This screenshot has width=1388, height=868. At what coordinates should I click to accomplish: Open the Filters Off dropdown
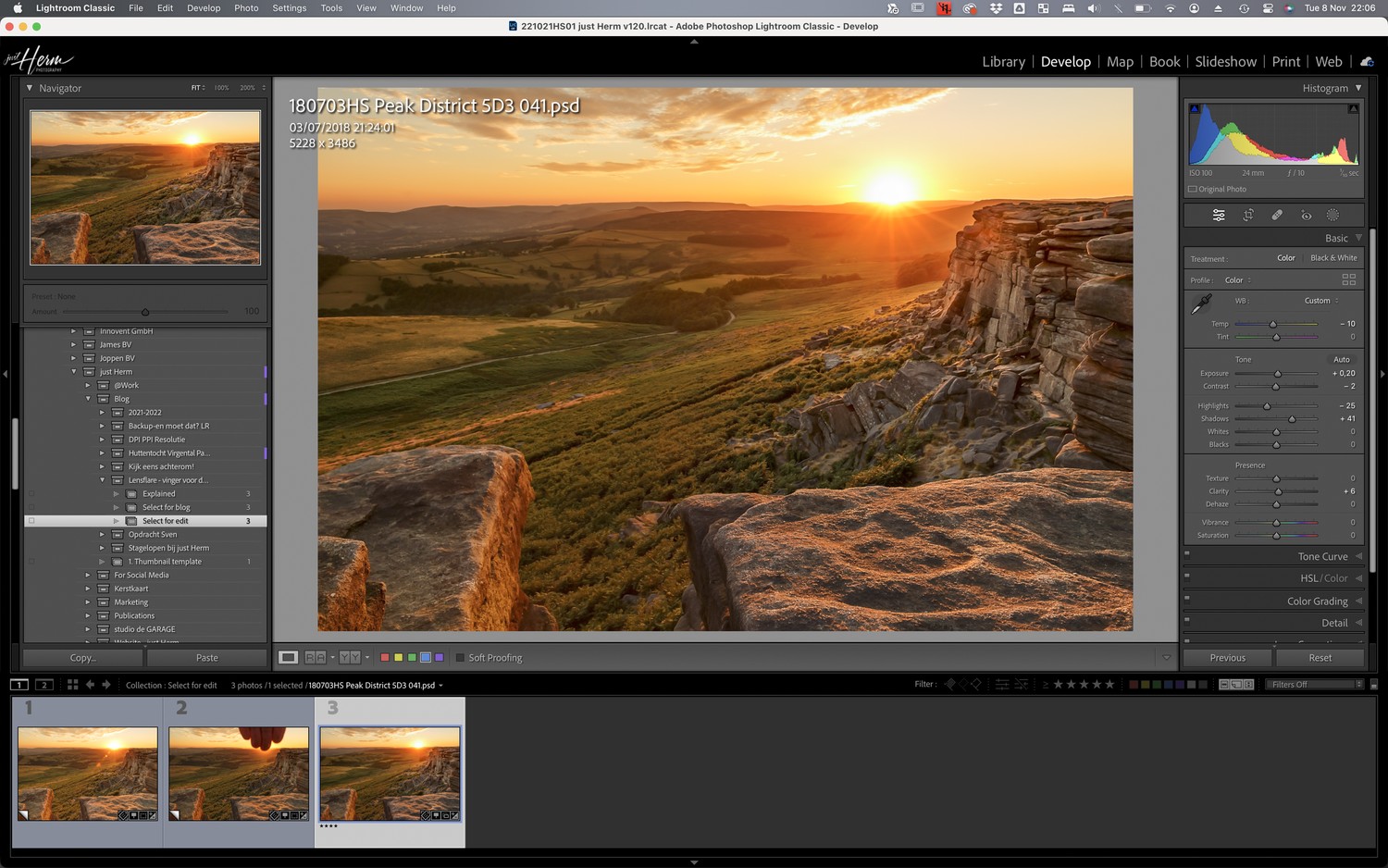(x=1315, y=685)
